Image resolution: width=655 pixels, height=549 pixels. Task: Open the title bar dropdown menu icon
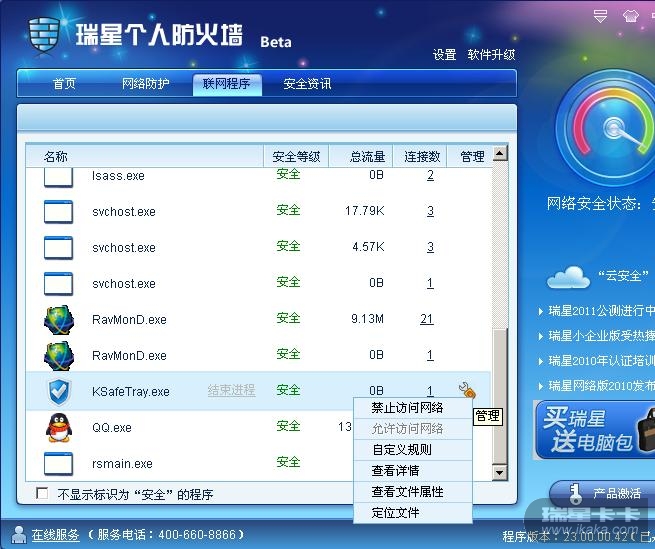click(600, 16)
